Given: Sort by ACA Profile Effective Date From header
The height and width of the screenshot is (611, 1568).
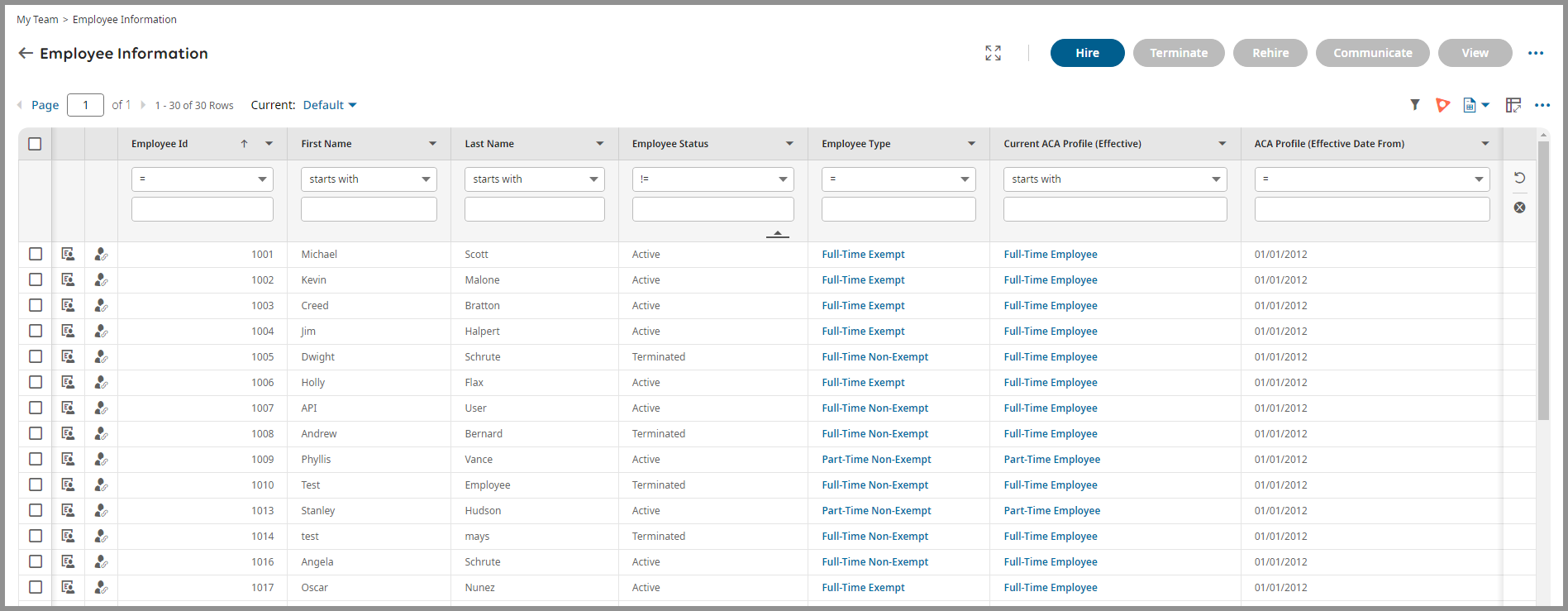Looking at the screenshot, I should [1329, 144].
